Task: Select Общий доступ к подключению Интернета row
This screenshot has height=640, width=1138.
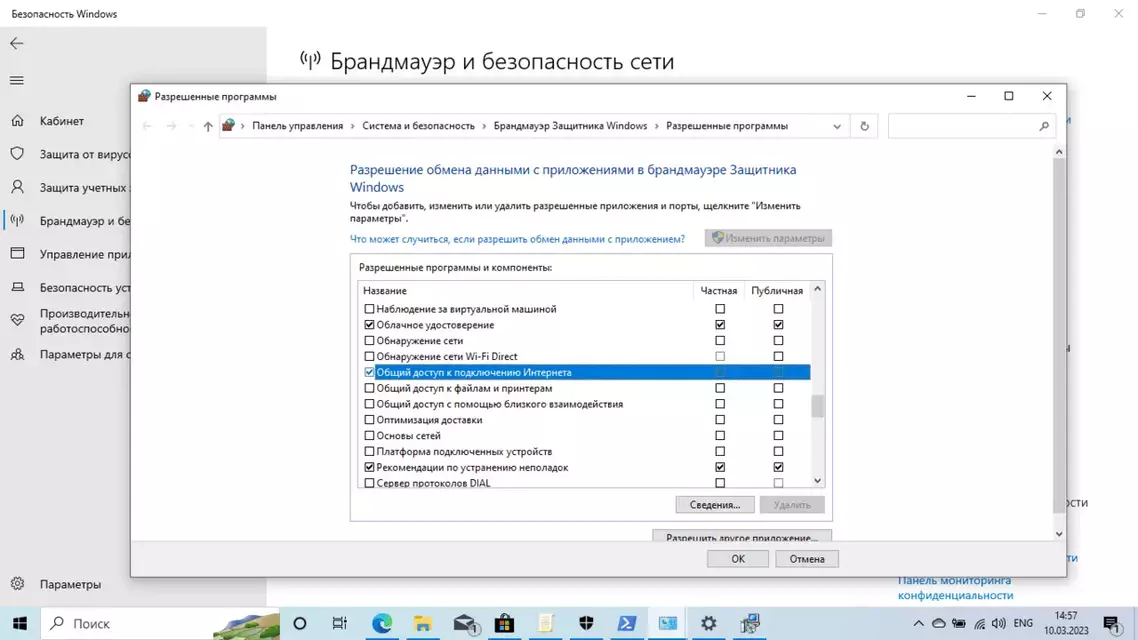Action: point(585,372)
